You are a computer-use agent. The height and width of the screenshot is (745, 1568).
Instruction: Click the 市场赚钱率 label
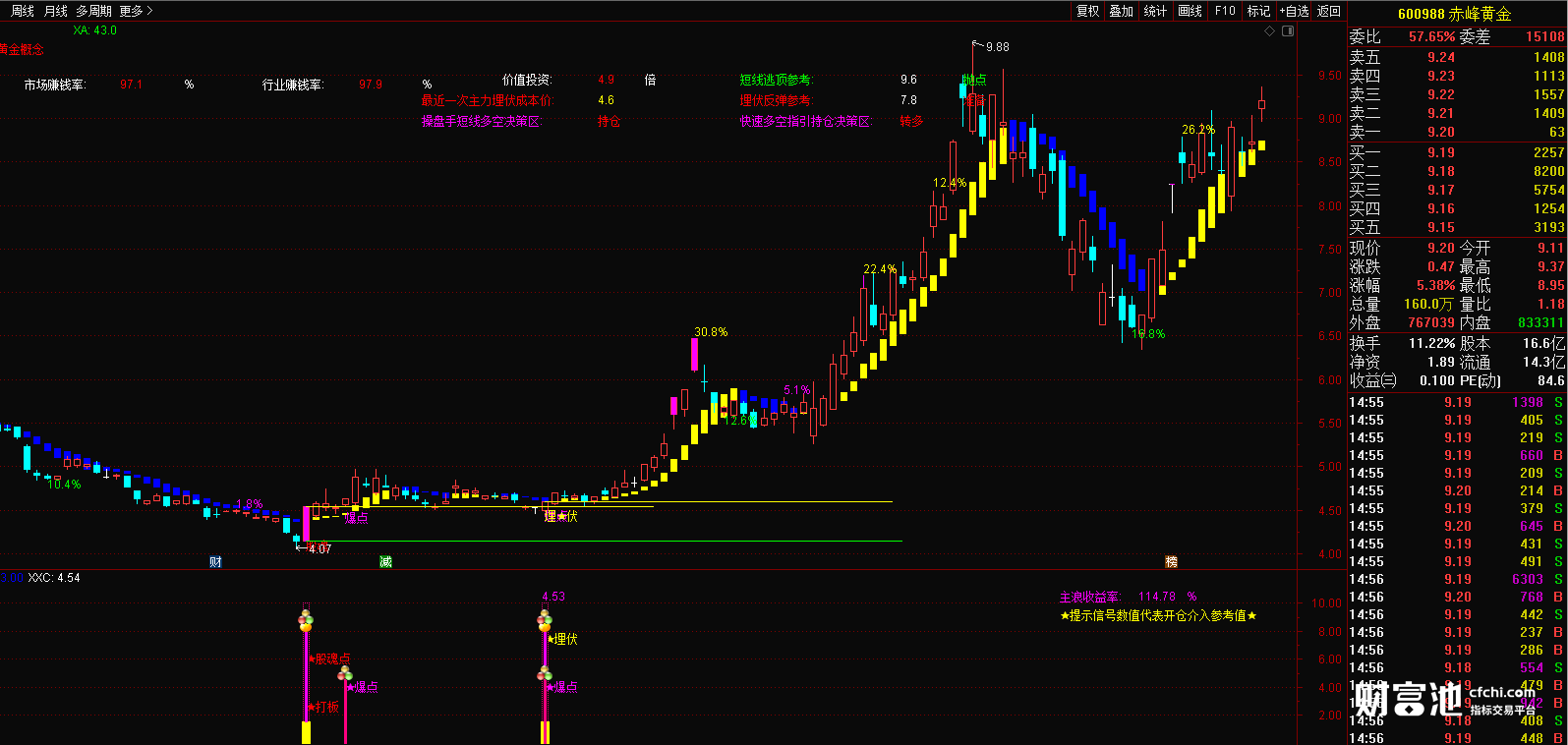click(55, 85)
